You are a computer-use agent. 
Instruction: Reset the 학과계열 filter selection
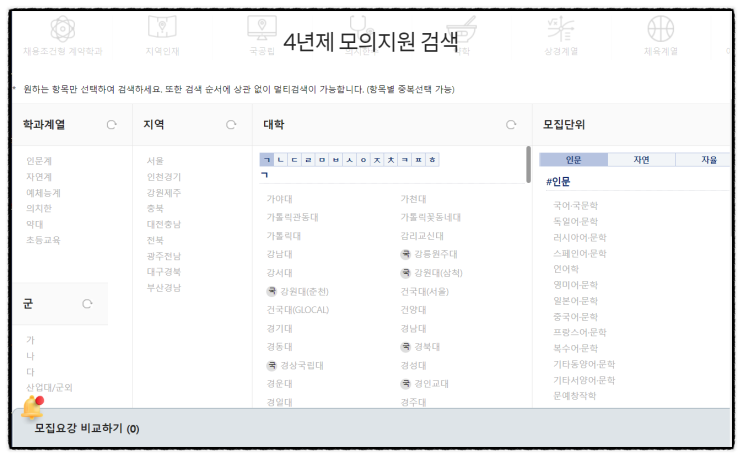point(111,125)
